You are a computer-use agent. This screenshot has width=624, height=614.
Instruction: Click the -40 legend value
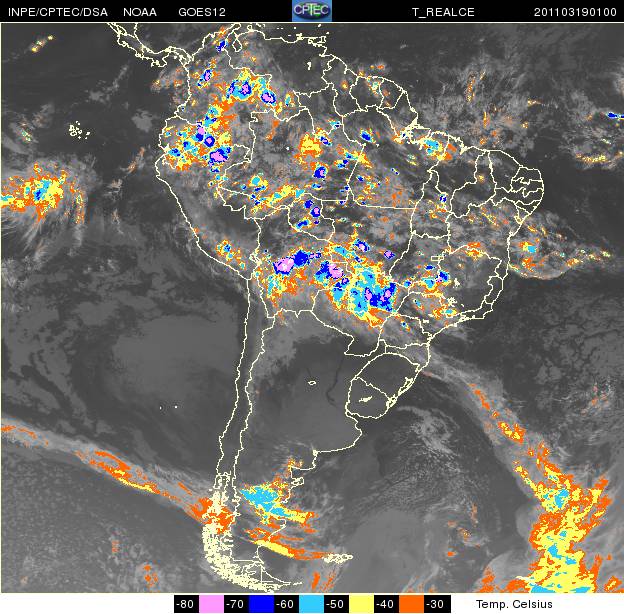click(x=386, y=604)
